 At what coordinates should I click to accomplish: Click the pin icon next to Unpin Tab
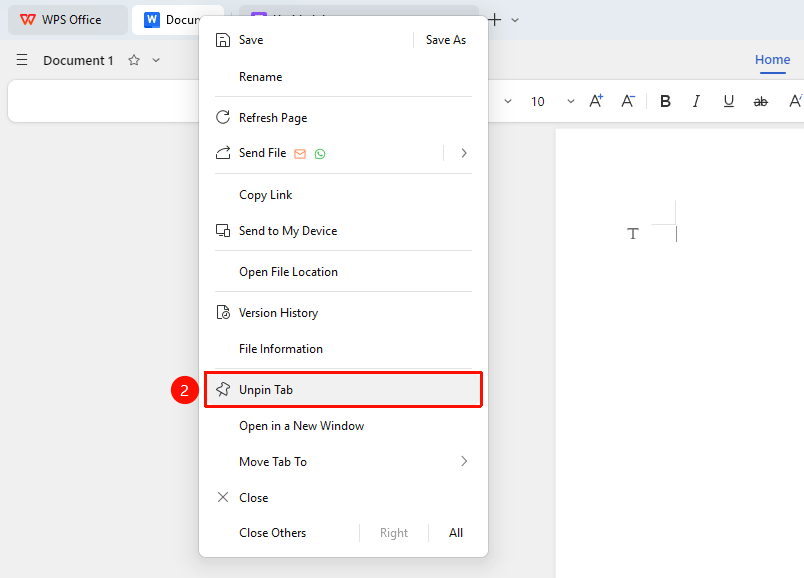[x=223, y=389]
